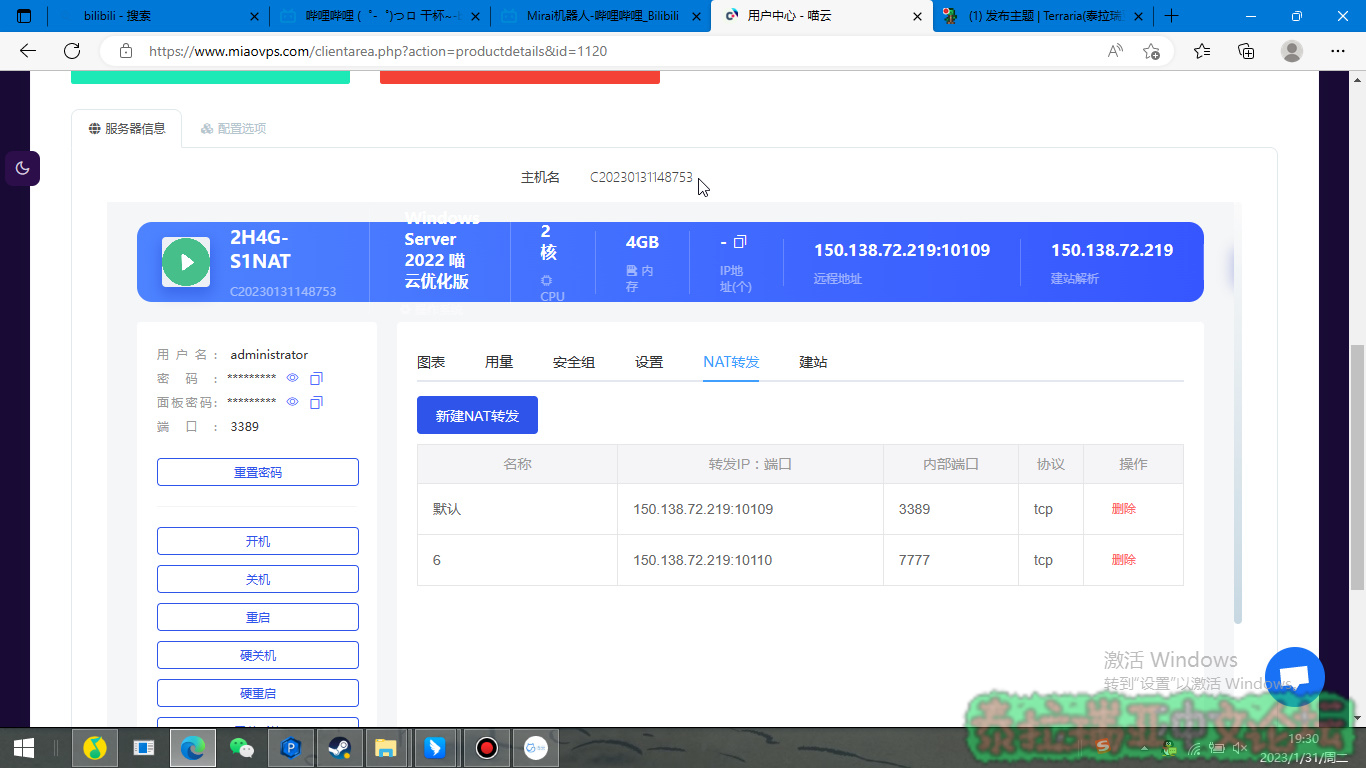Select the 安全组 tab
The image size is (1366, 768).
tap(574, 362)
